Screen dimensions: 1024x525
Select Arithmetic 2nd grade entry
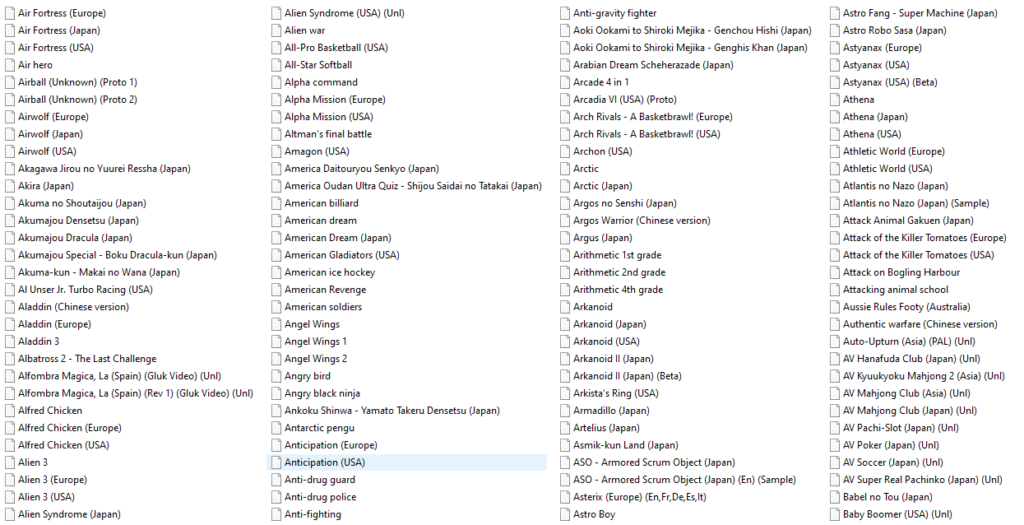pos(619,272)
